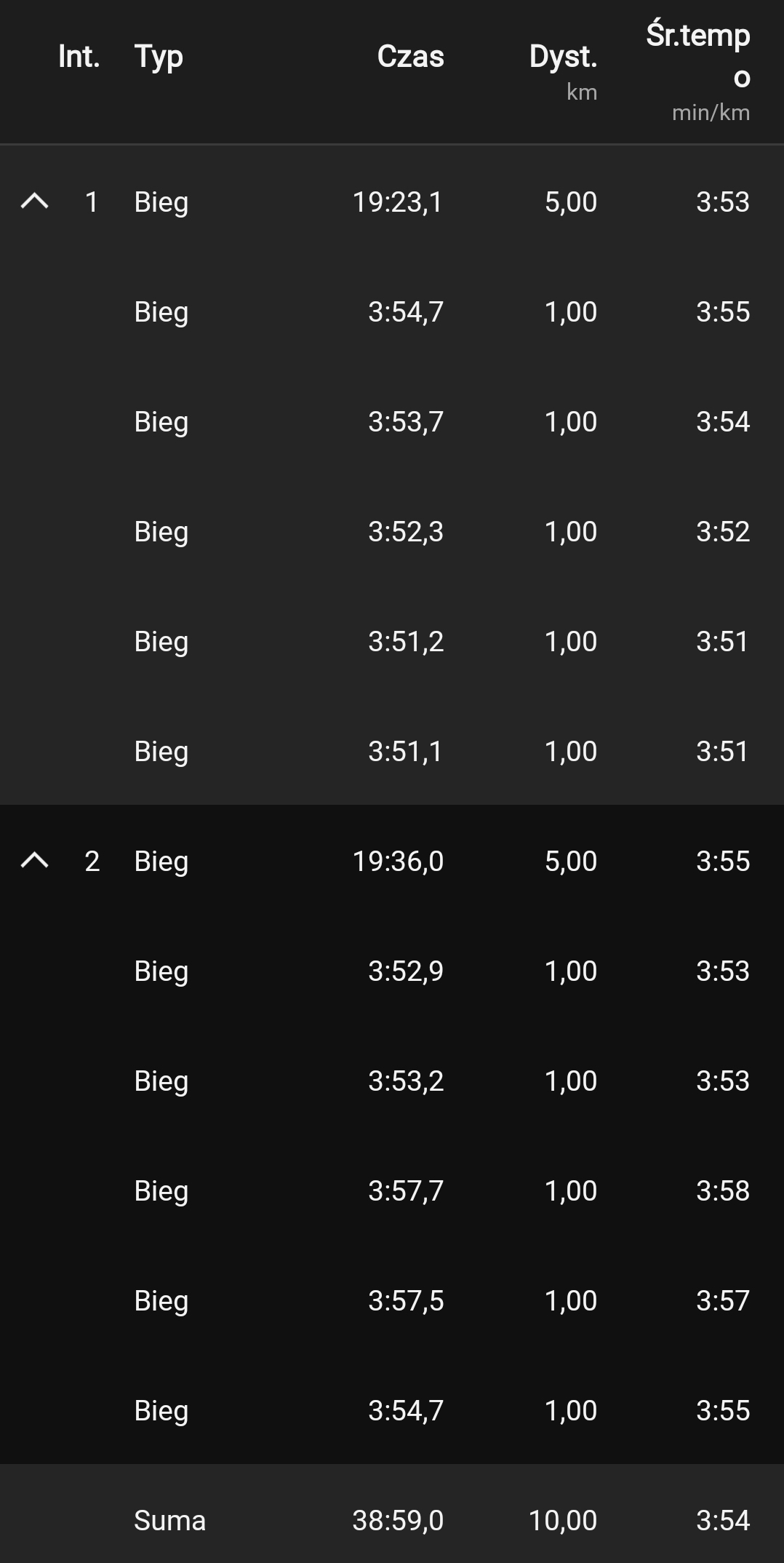Tap the total distance 10,00
This screenshot has width=784, height=1563.
(562, 1520)
